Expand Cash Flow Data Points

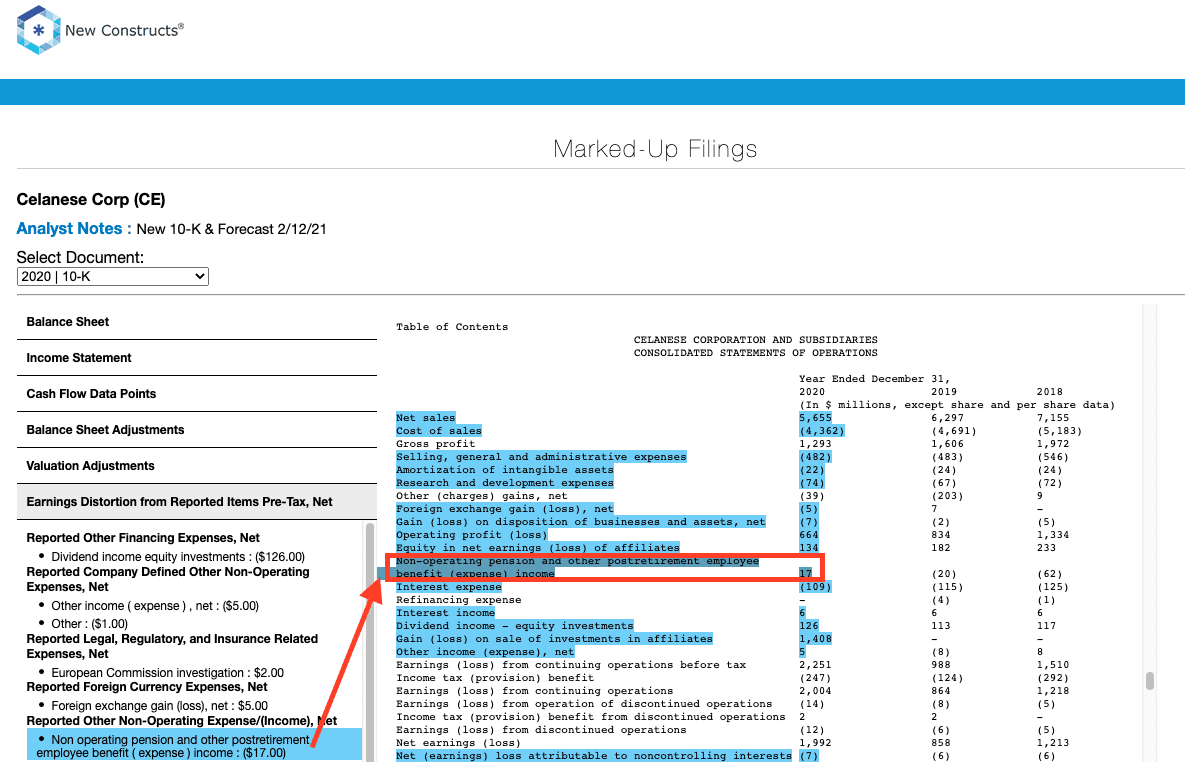pyautogui.click(x=196, y=394)
